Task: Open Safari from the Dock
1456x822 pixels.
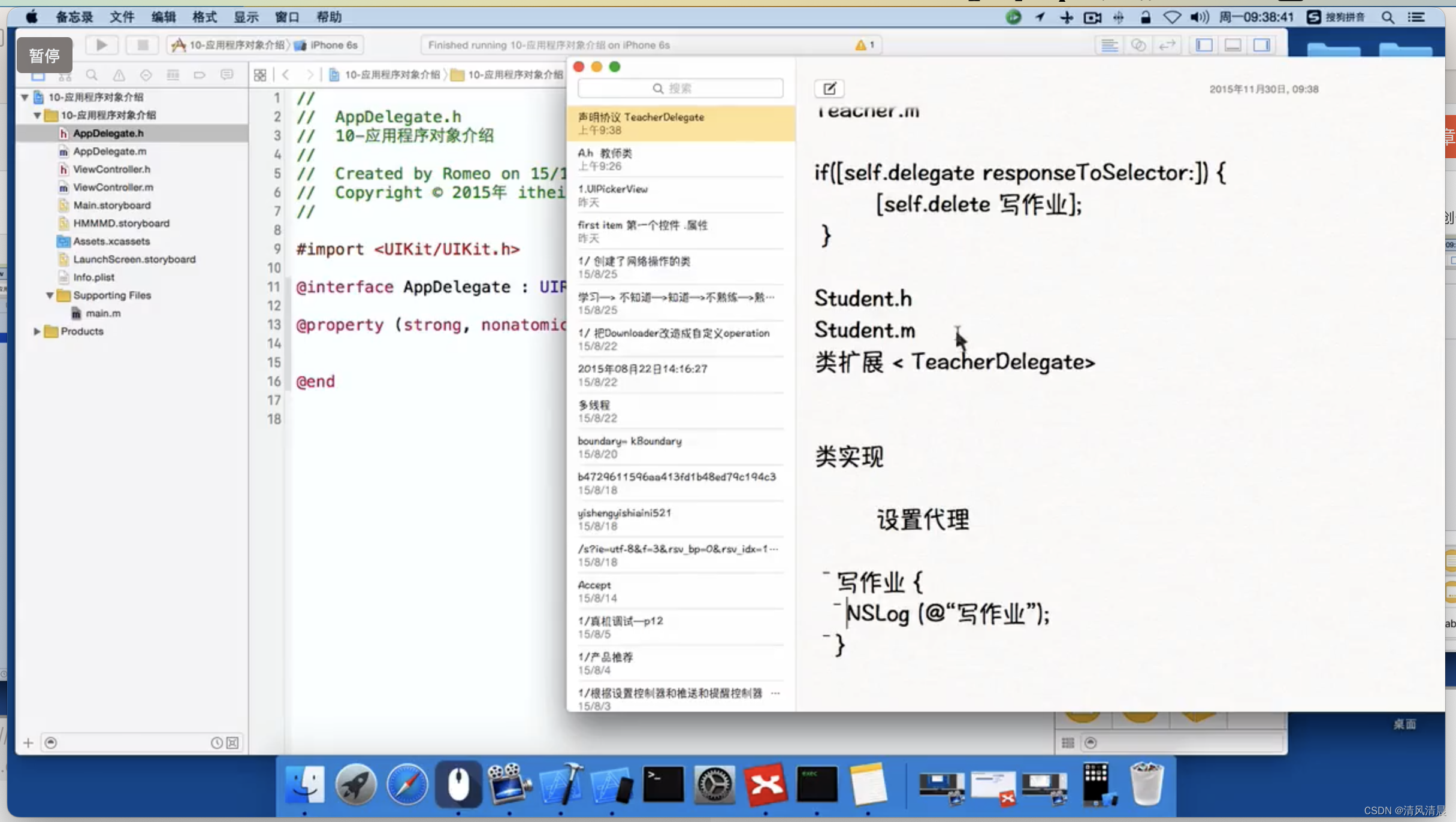Action: [407, 784]
